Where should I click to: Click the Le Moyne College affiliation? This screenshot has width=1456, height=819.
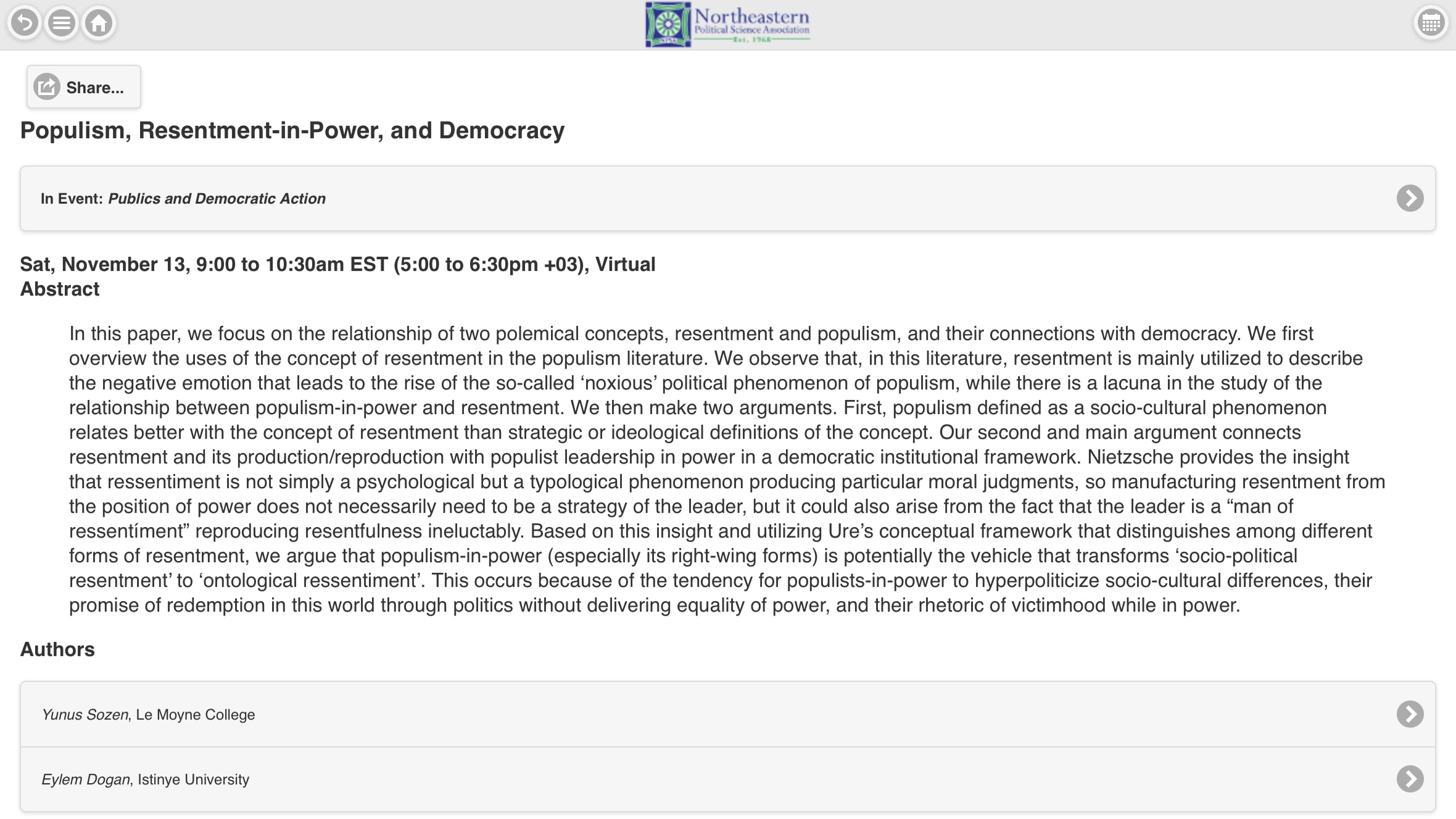196,715
